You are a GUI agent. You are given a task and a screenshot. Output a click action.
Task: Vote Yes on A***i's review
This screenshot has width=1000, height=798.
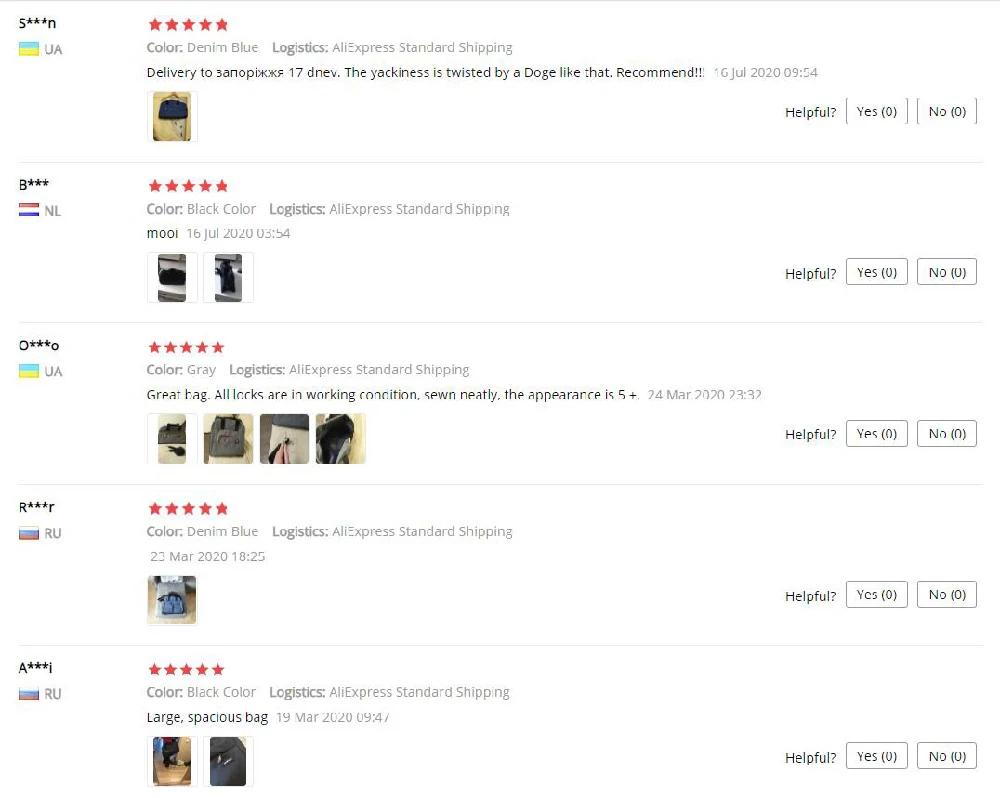click(x=876, y=756)
